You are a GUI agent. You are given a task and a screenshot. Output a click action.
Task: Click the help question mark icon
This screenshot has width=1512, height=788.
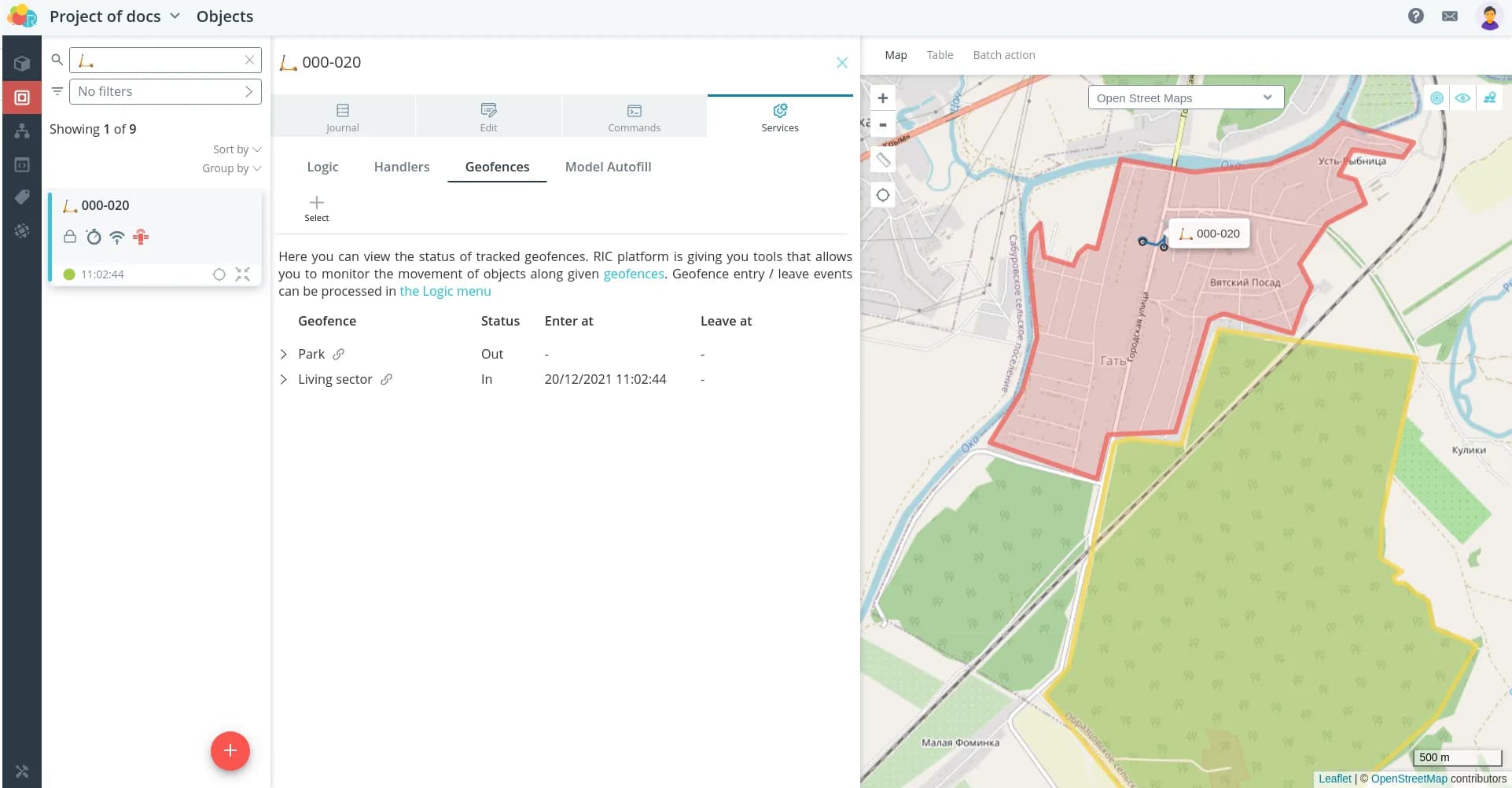tap(1415, 16)
